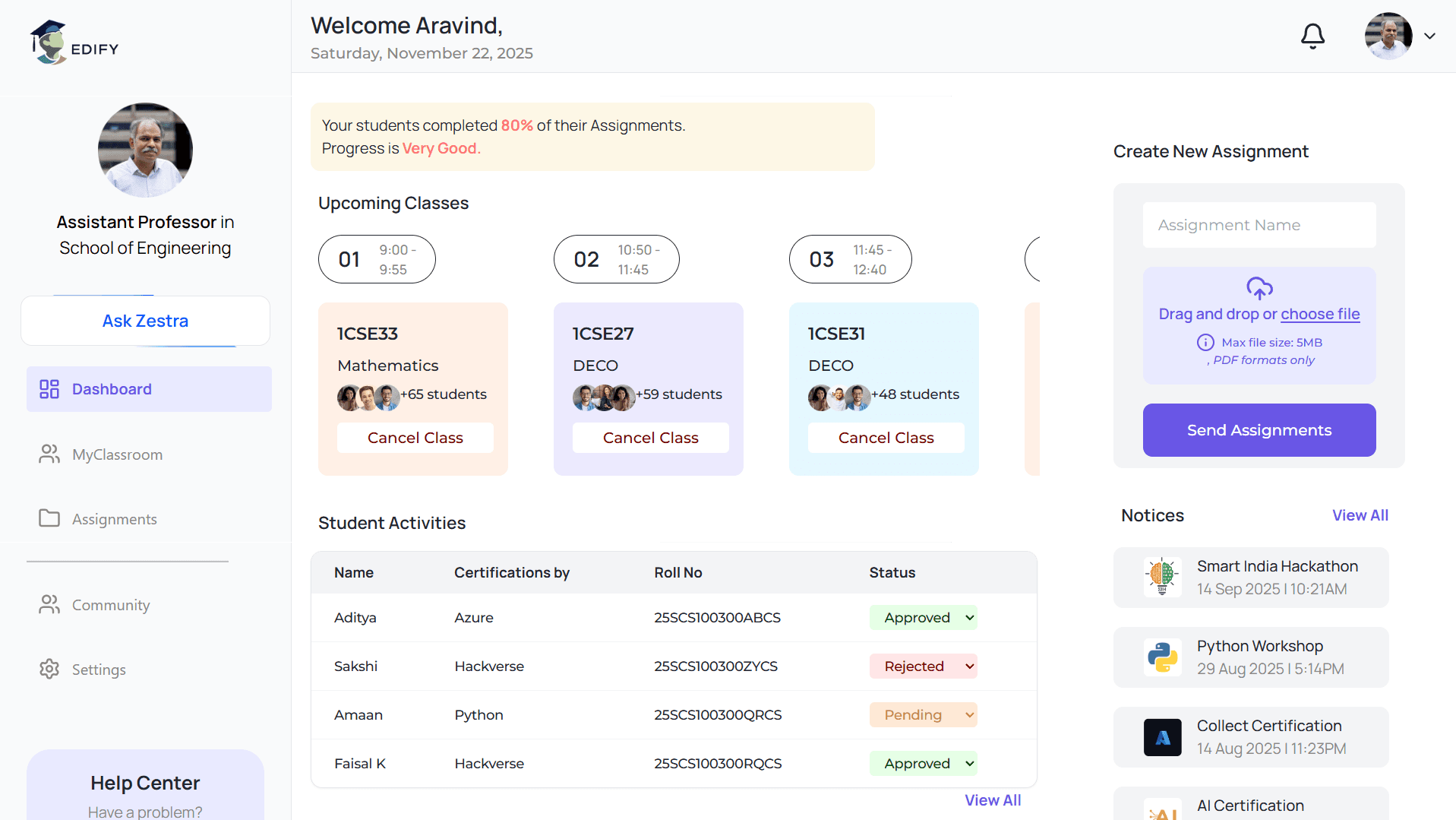Click roll number 25SCS100300ZYCS

pyautogui.click(x=716, y=666)
